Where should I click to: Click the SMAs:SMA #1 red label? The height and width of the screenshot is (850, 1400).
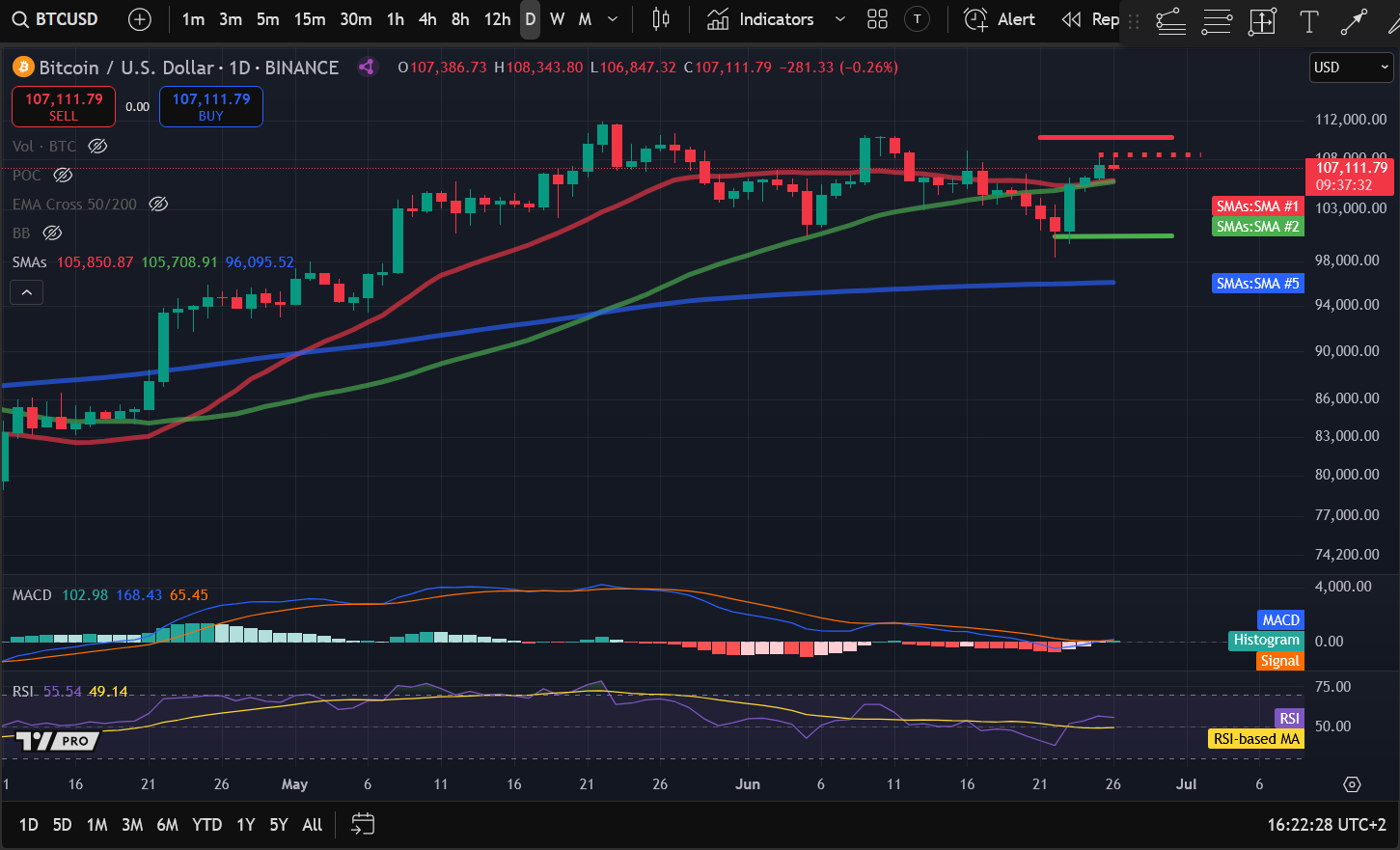(1257, 206)
